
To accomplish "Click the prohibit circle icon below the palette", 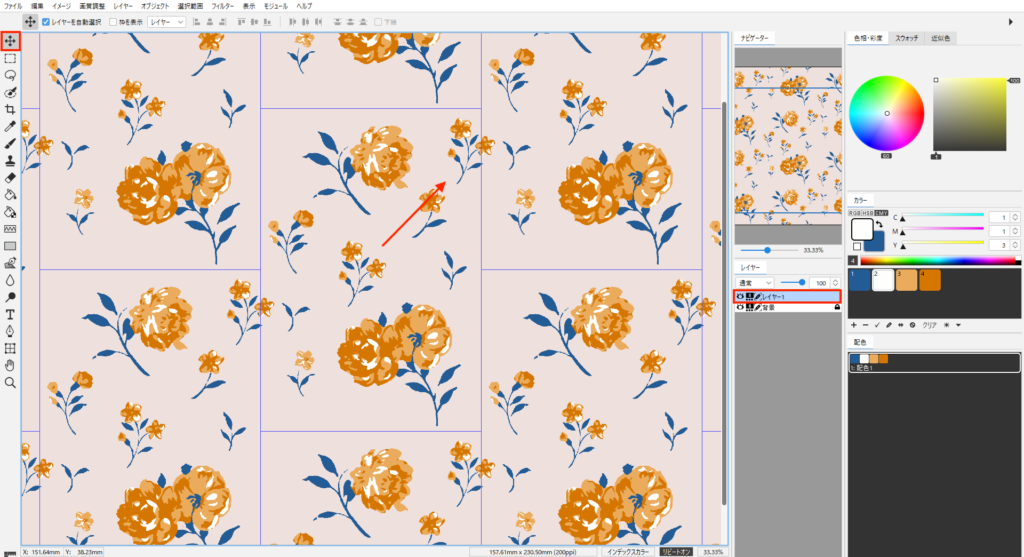I will pyautogui.click(x=912, y=325).
